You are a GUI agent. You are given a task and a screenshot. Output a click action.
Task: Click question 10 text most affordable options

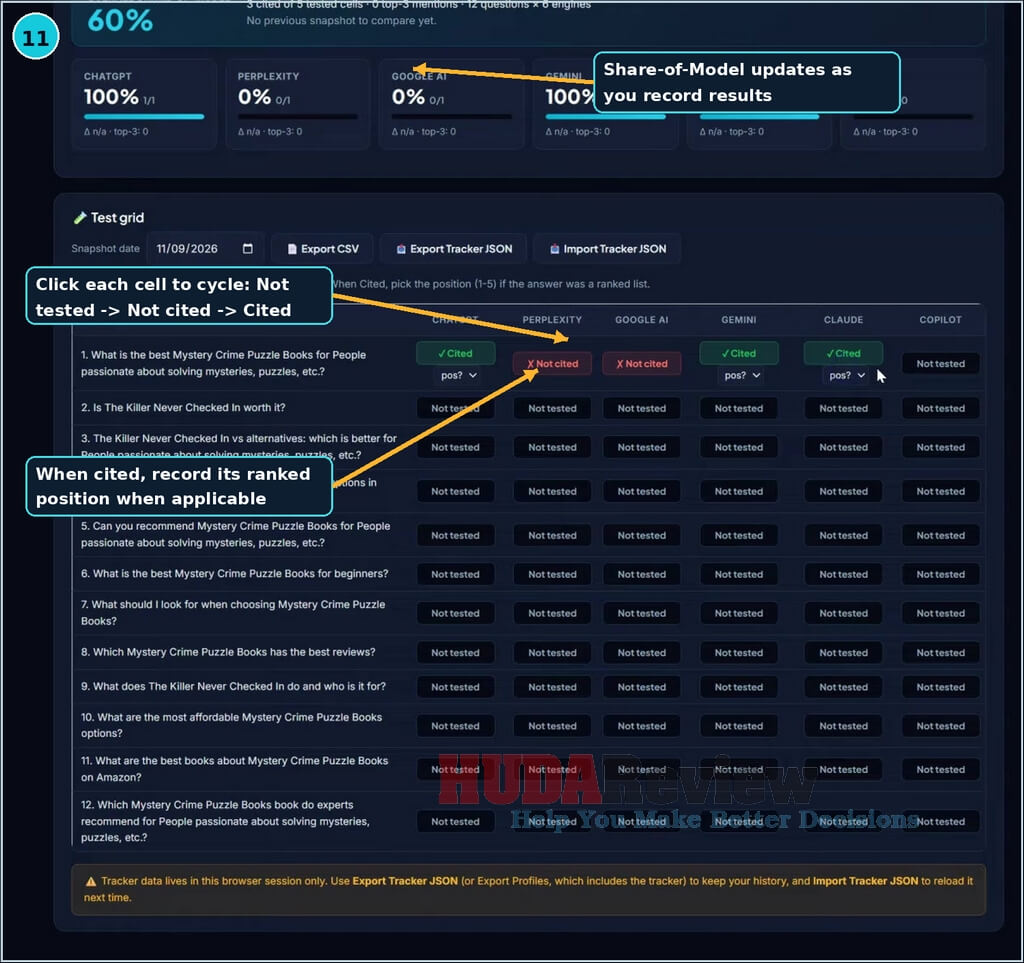pos(231,725)
